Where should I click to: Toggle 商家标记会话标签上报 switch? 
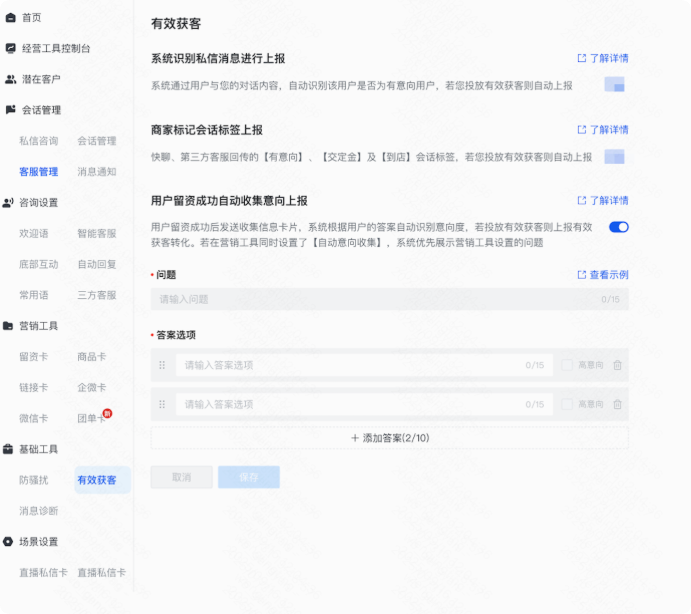tap(614, 156)
